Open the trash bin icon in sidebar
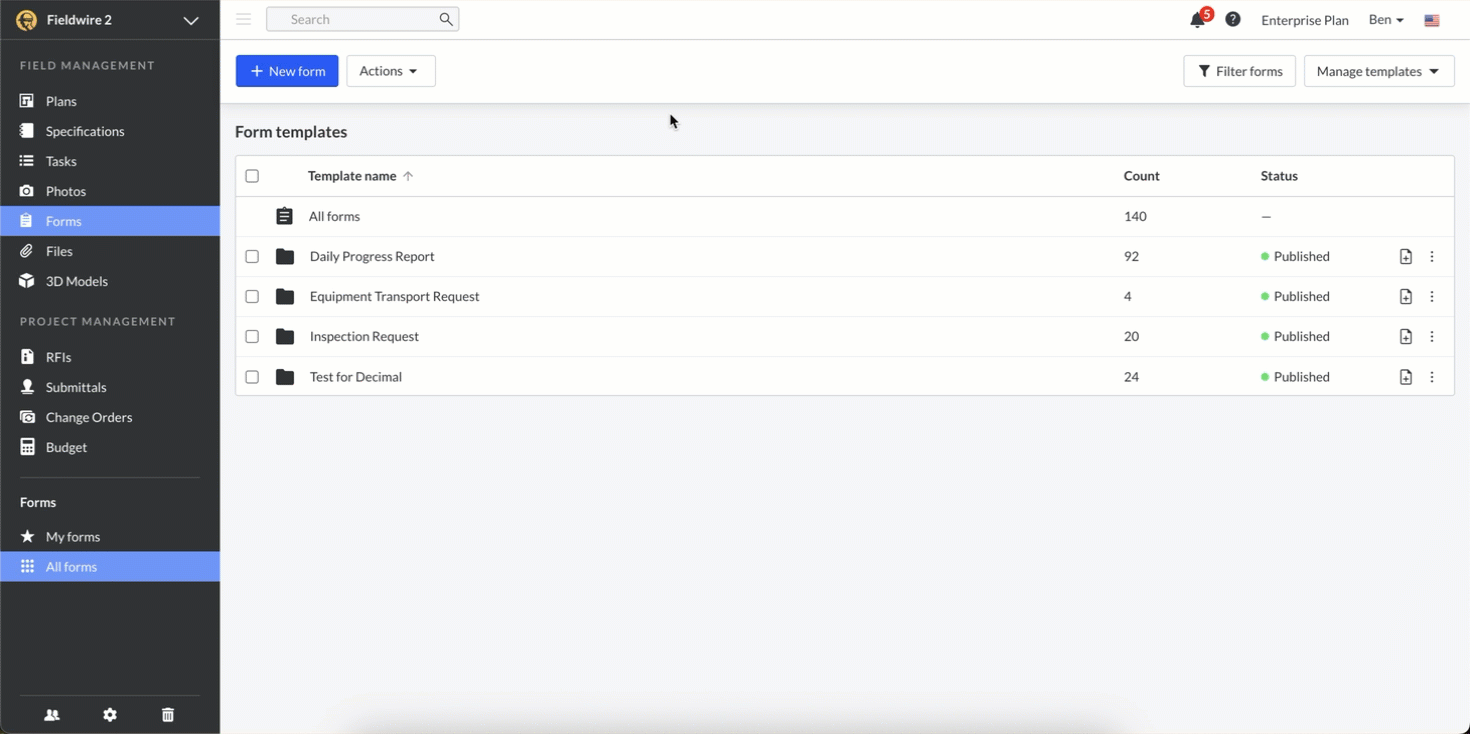Image resolution: width=1470 pixels, height=734 pixels. (x=168, y=715)
